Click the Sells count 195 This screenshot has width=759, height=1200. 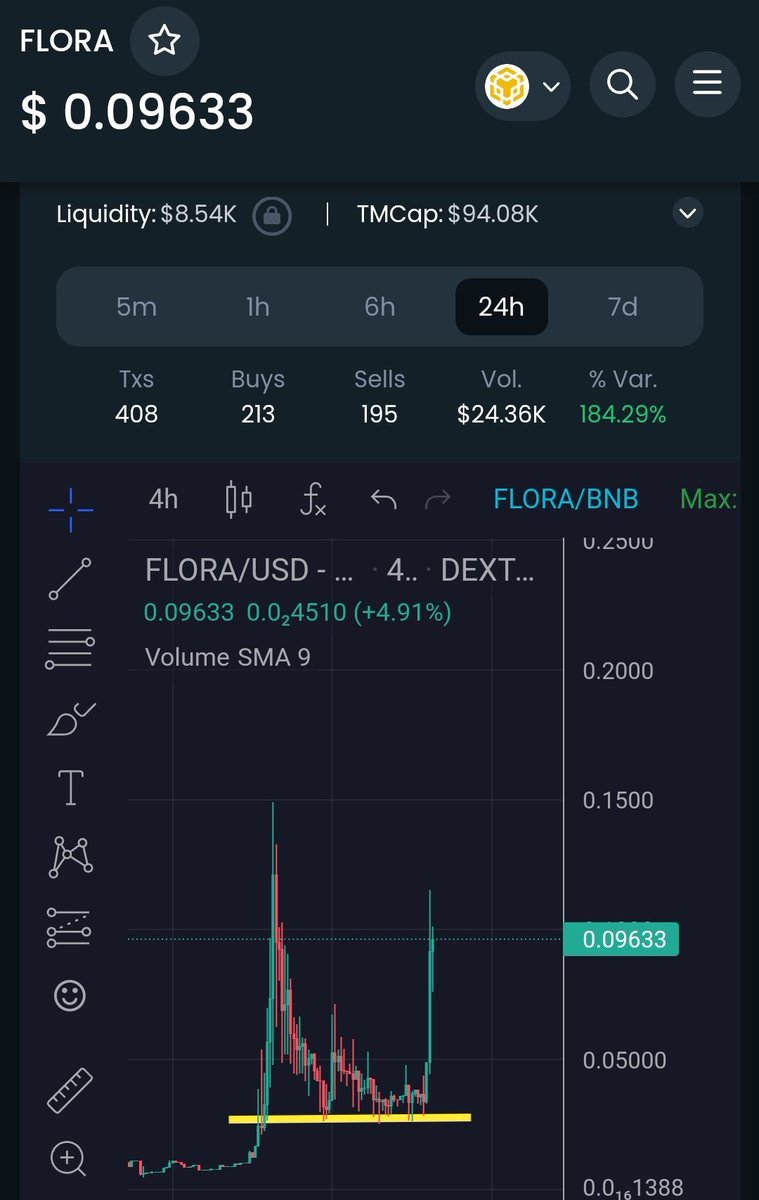tap(379, 414)
